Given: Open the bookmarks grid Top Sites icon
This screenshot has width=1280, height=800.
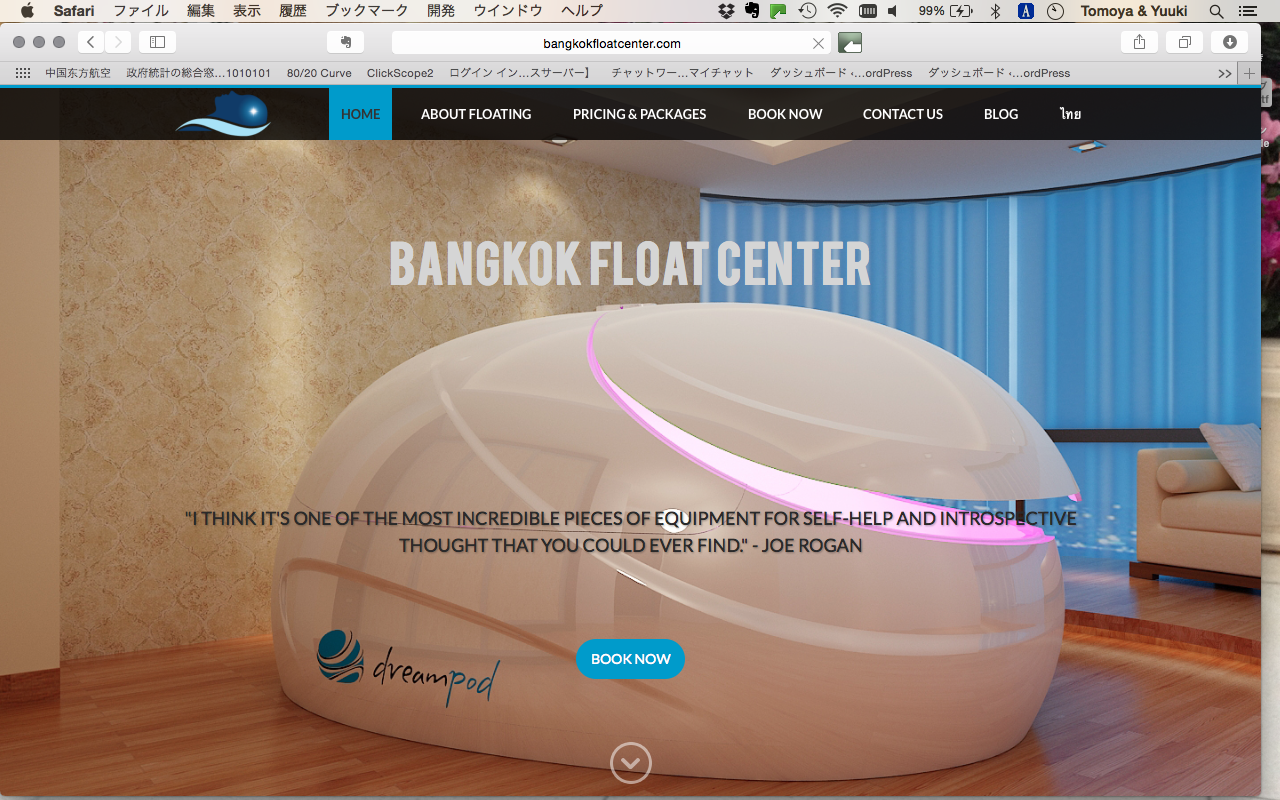Looking at the screenshot, I should pyautogui.click(x=23, y=73).
